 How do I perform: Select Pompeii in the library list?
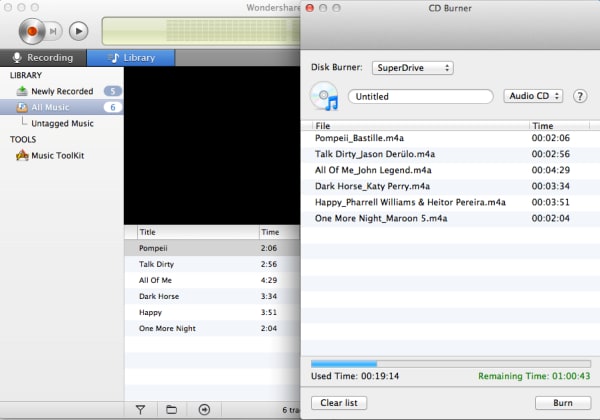[212, 248]
